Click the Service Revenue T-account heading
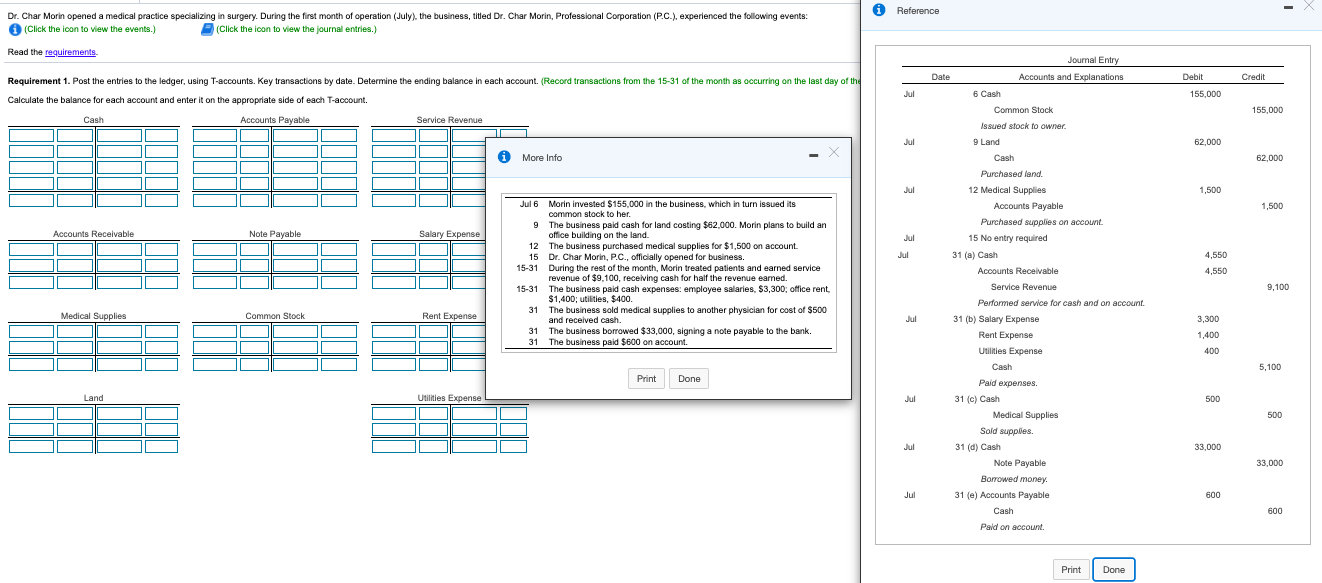Image resolution: width=1322 pixels, height=583 pixels. coord(449,120)
